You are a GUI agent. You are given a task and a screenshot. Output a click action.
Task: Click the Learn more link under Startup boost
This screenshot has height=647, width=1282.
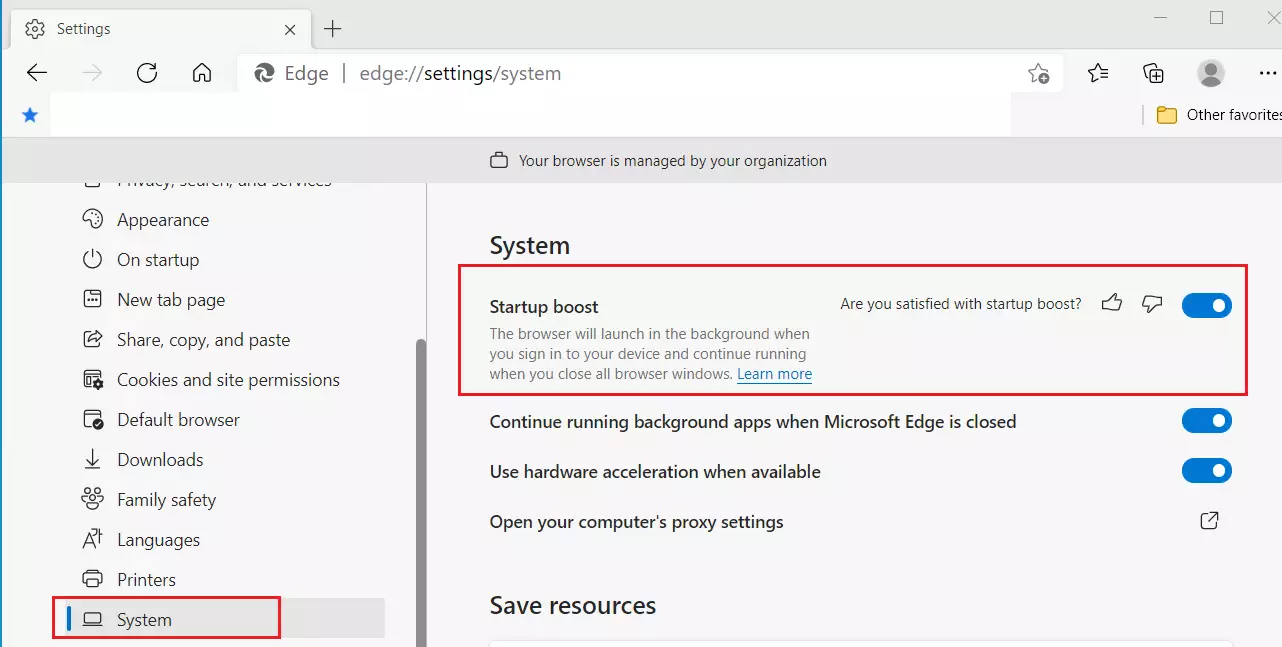coord(774,373)
